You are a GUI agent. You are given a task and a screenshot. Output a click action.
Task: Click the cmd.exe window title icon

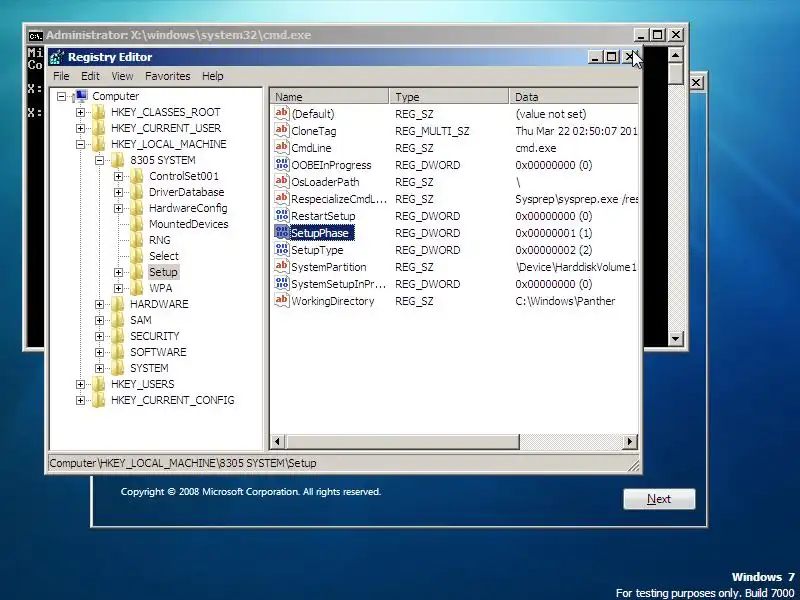point(35,35)
